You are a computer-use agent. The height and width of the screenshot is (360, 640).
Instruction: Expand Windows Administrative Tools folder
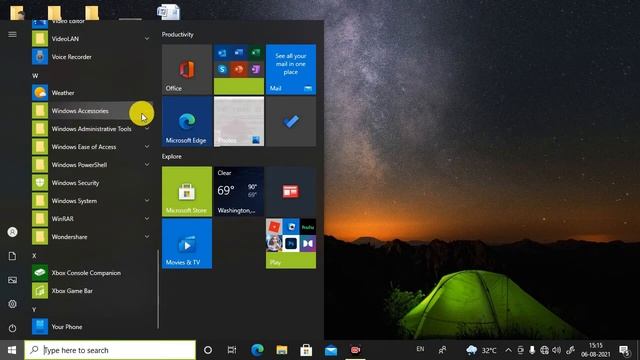pyautogui.click(x=92, y=129)
